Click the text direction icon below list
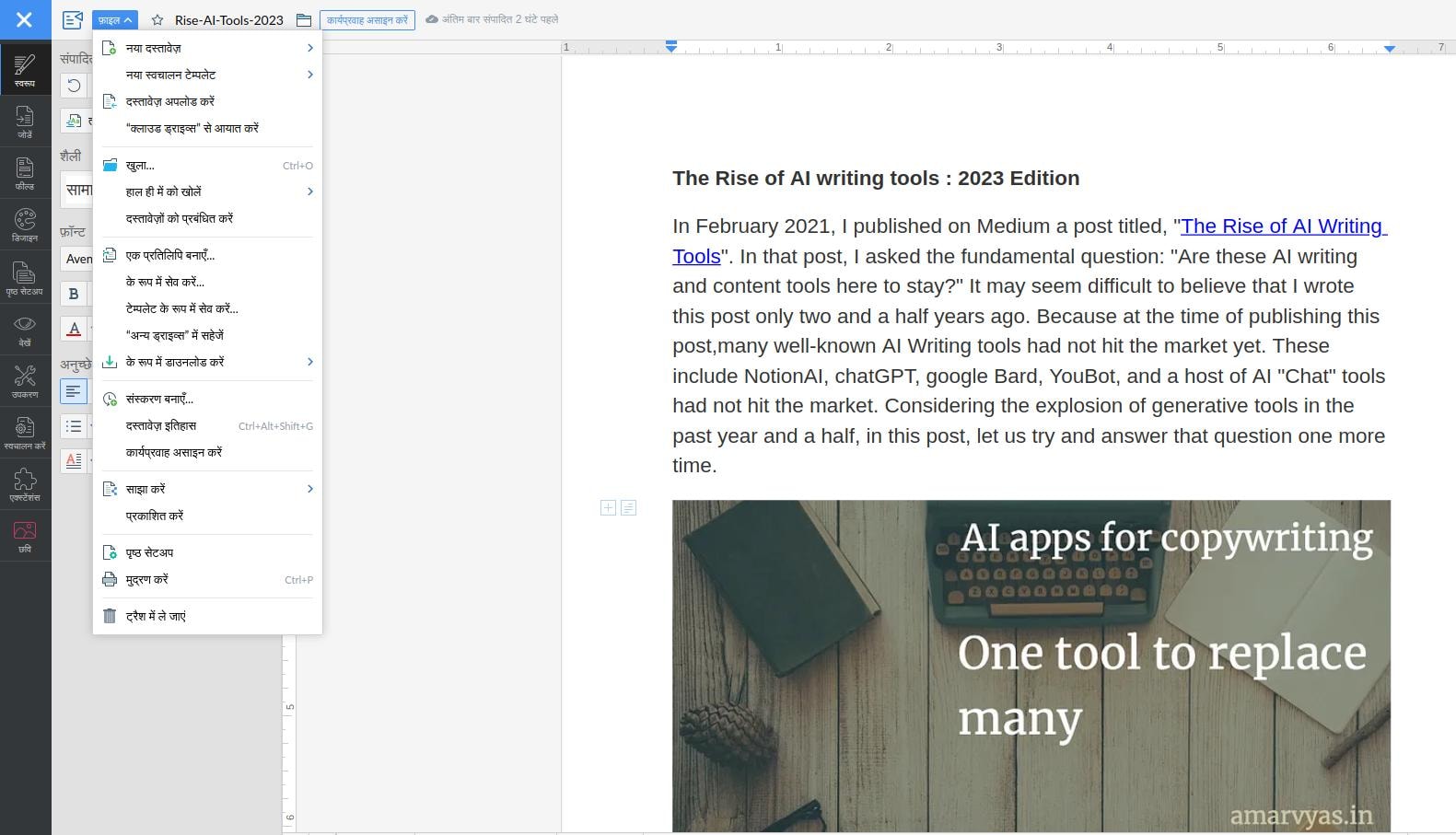 74,460
